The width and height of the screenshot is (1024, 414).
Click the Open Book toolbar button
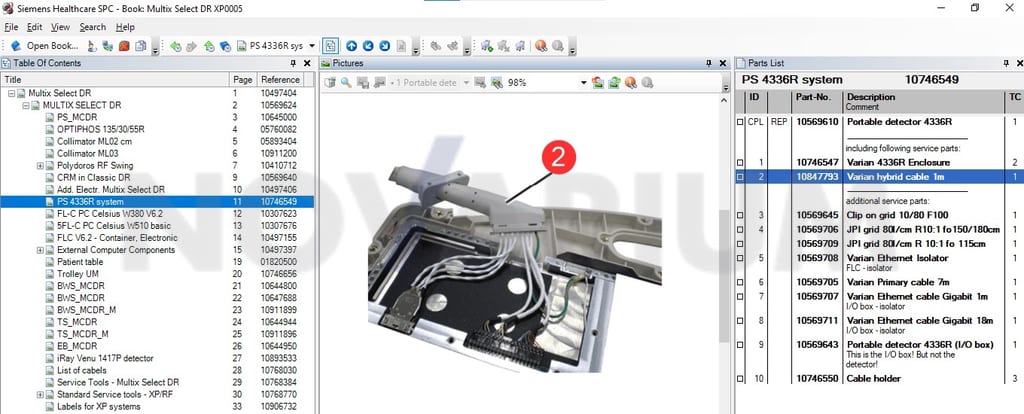44,46
